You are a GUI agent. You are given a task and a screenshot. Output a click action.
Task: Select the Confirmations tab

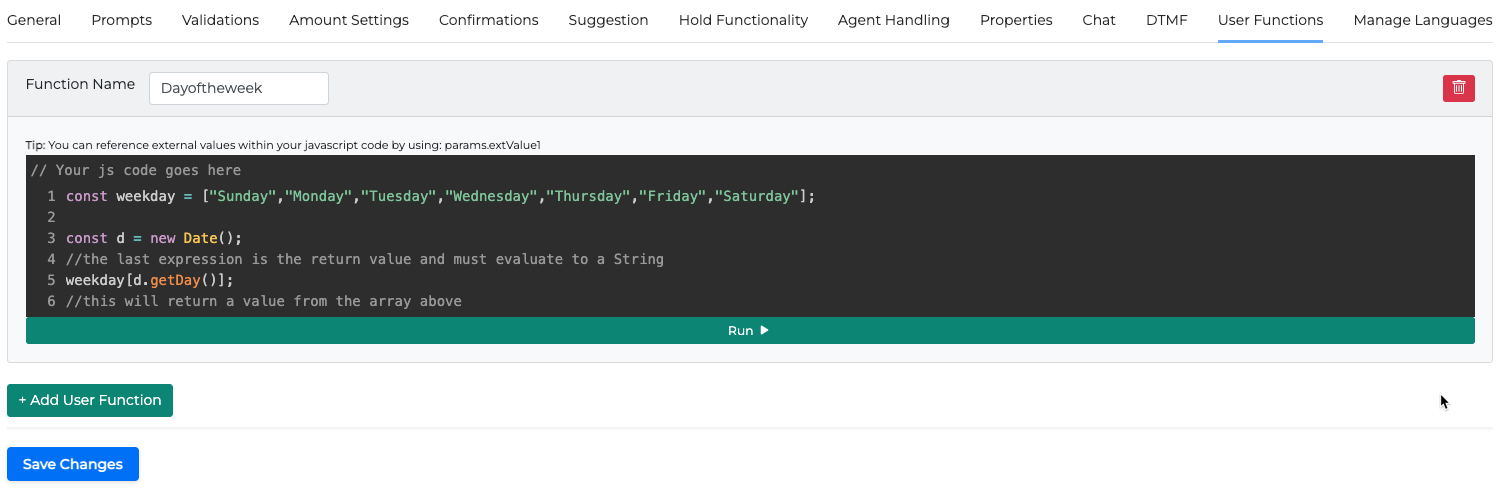pyautogui.click(x=488, y=20)
